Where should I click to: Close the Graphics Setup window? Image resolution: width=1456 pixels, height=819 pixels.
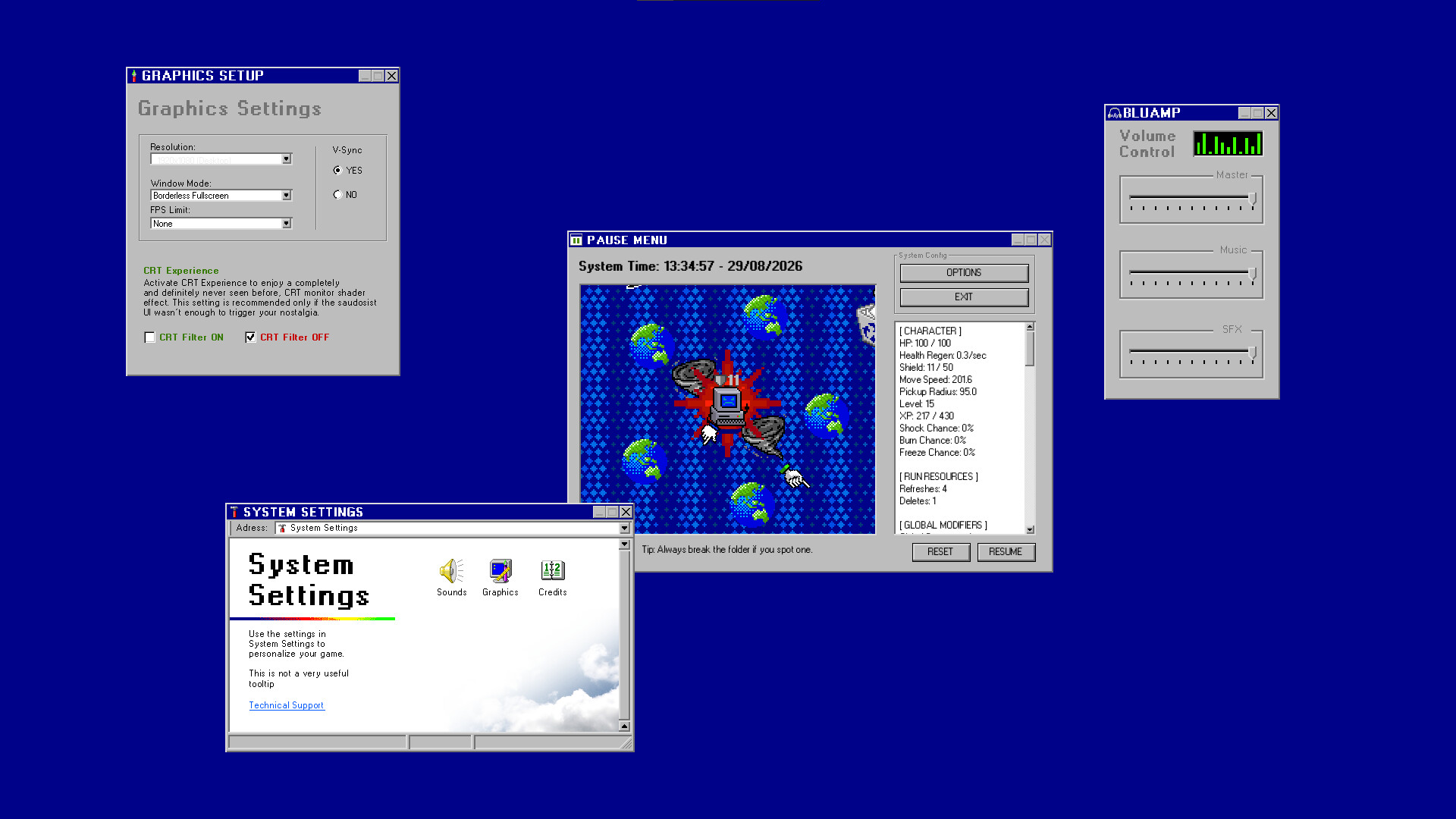click(392, 76)
